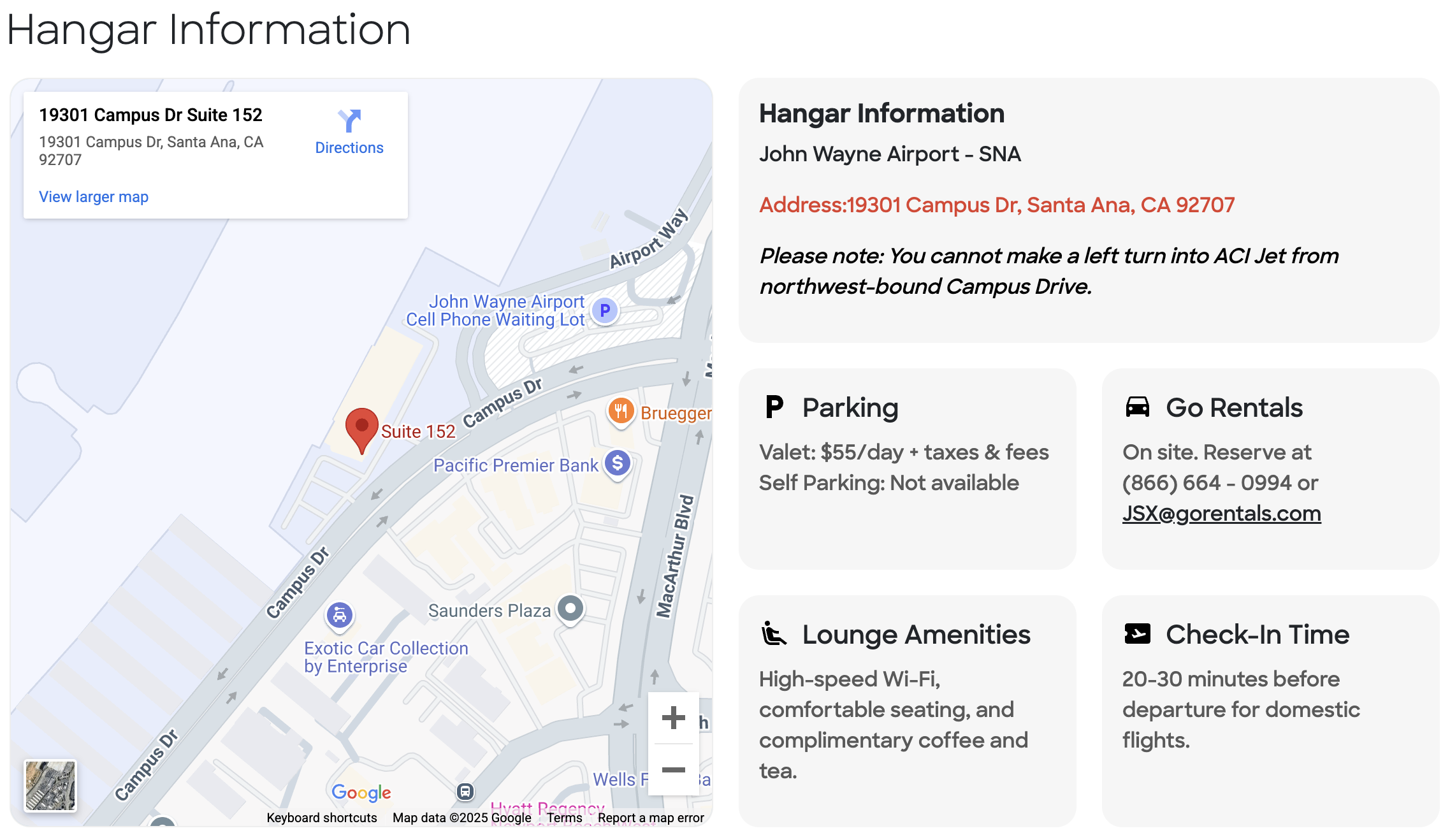The width and height of the screenshot is (1450, 840).
Task: Click the transit station icon near Google logo
Action: (465, 792)
